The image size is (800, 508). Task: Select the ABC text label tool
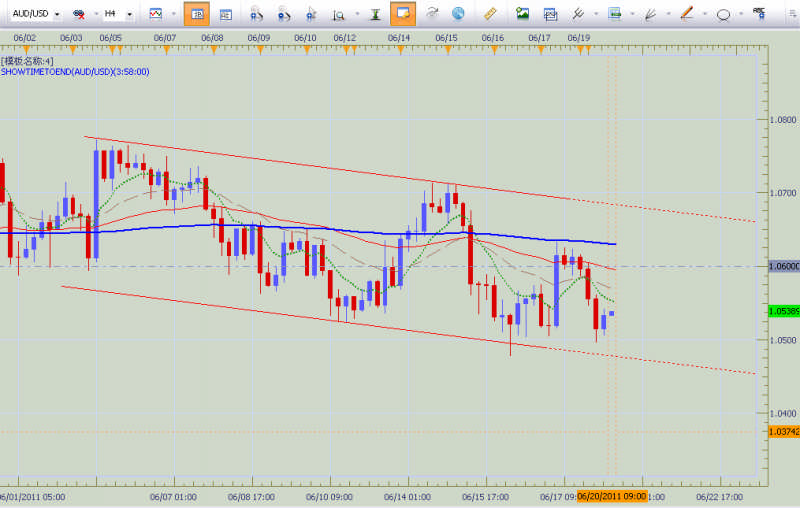pyautogui.click(x=760, y=14)
